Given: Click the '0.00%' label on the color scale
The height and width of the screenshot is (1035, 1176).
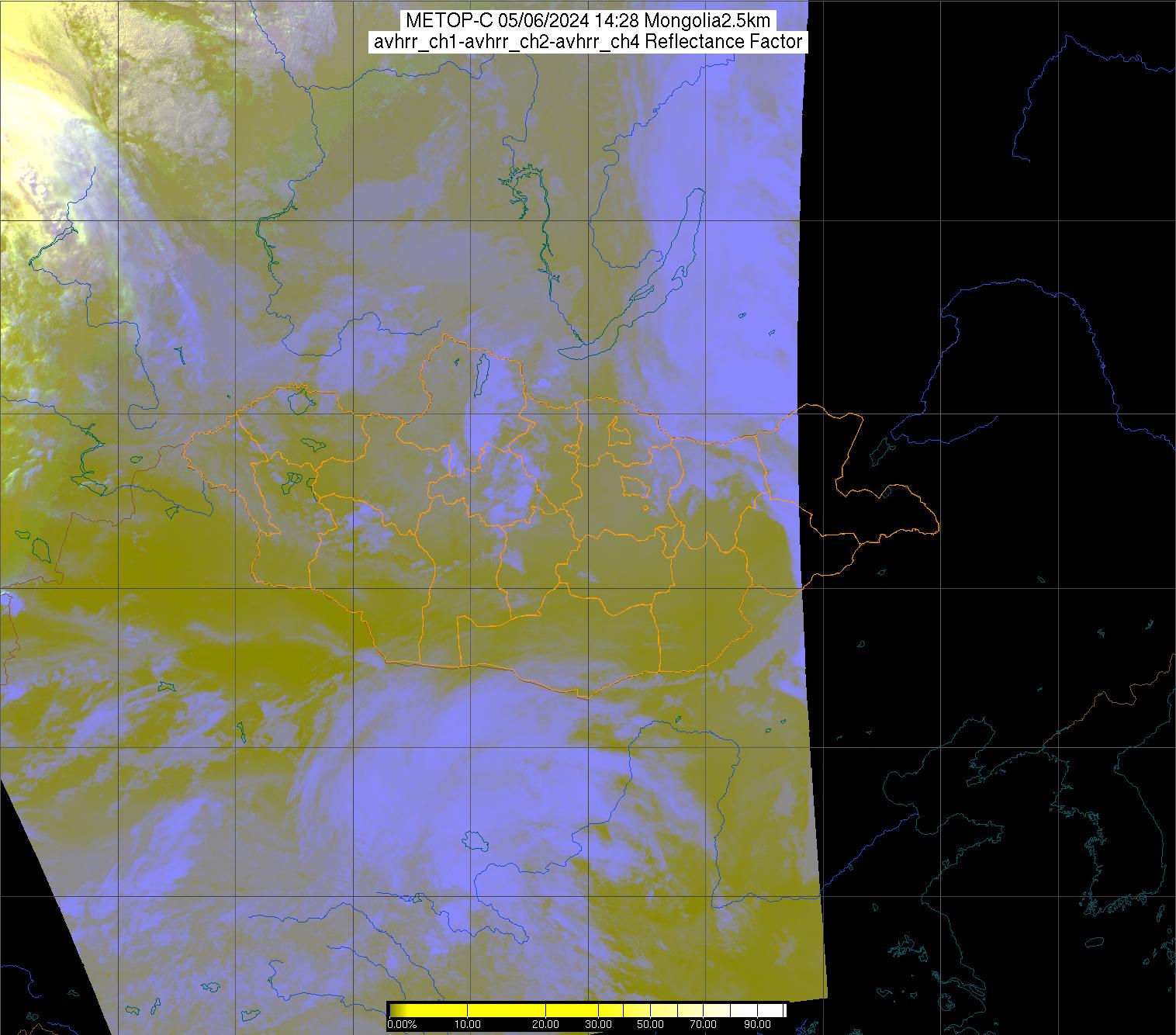Looking at the screenshot, I should (402, 1024).
